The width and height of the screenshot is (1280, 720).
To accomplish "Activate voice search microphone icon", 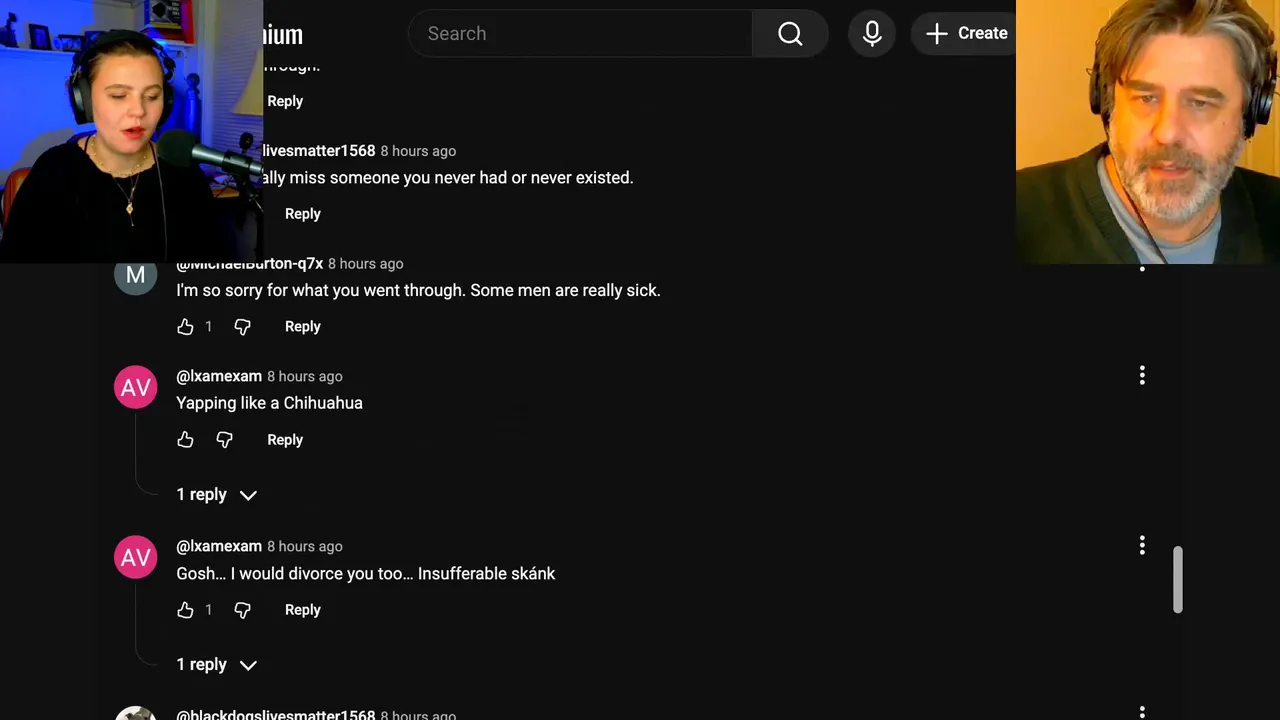I will point(872,34).
